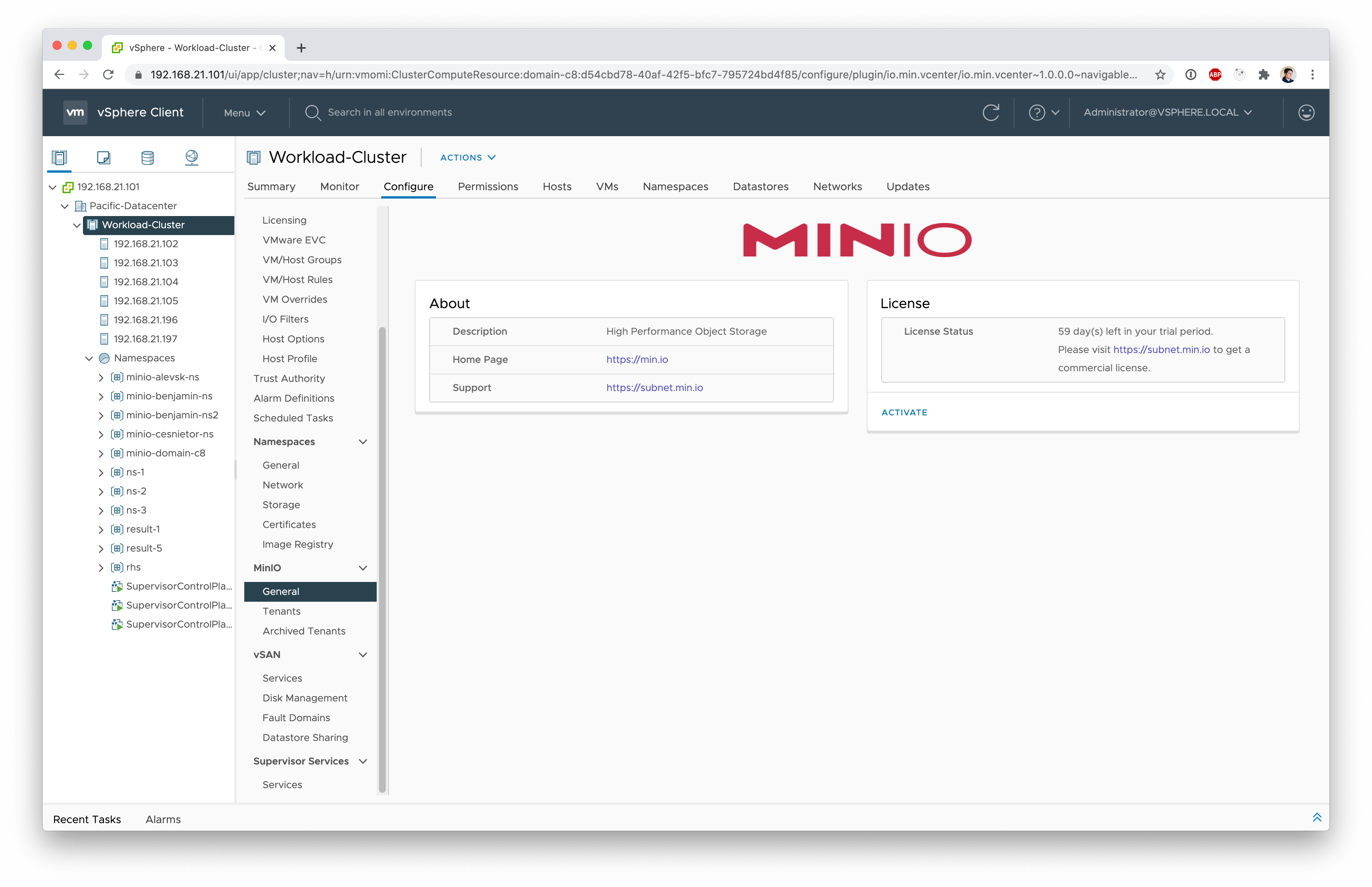The height and width of the screenshot is (887, 1372).
Task: Switch to VMs and Templates inventory icon
Action: tap(103, 157)
